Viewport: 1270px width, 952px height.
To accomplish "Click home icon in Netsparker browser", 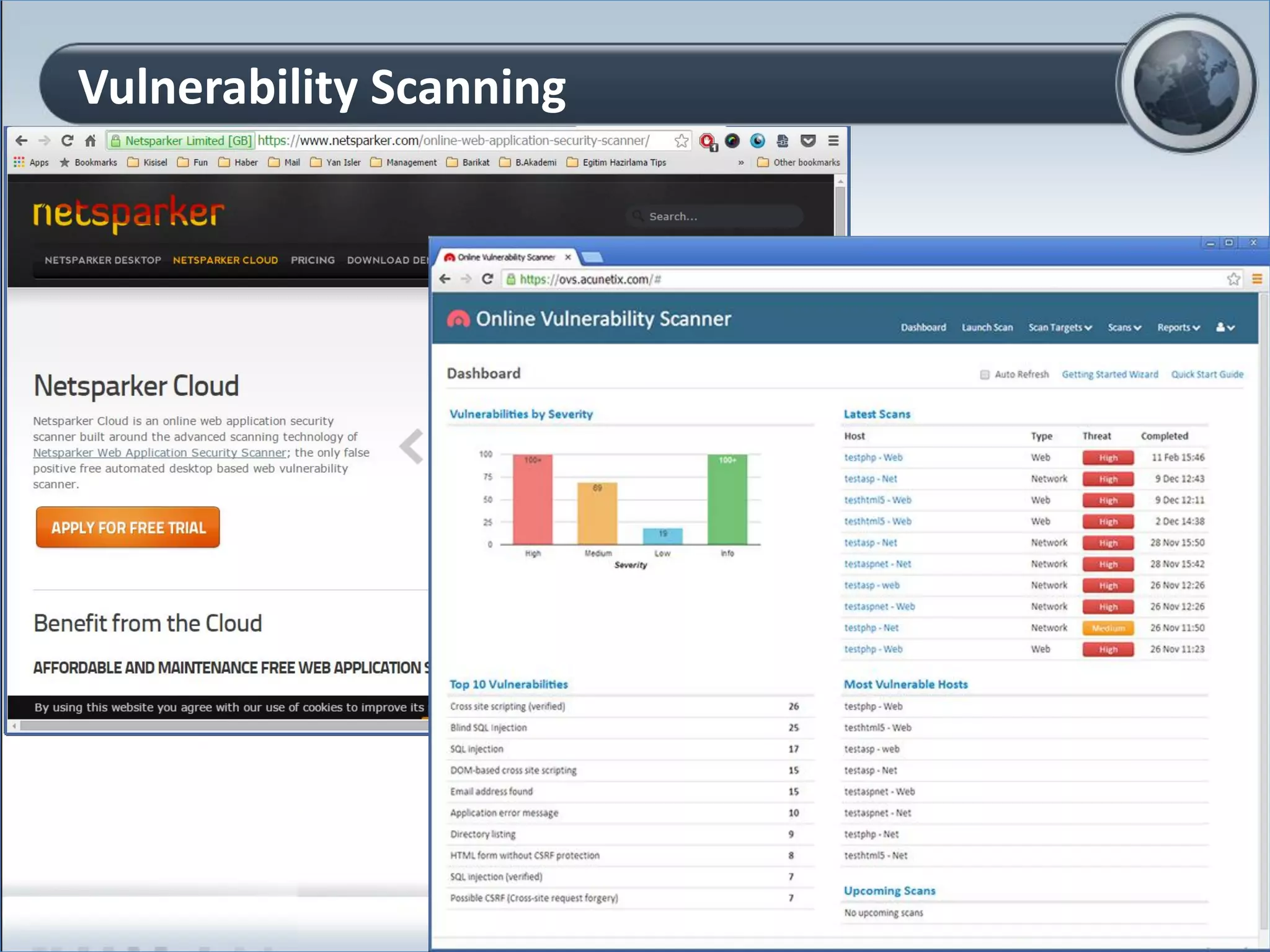I will coord(91,141).
